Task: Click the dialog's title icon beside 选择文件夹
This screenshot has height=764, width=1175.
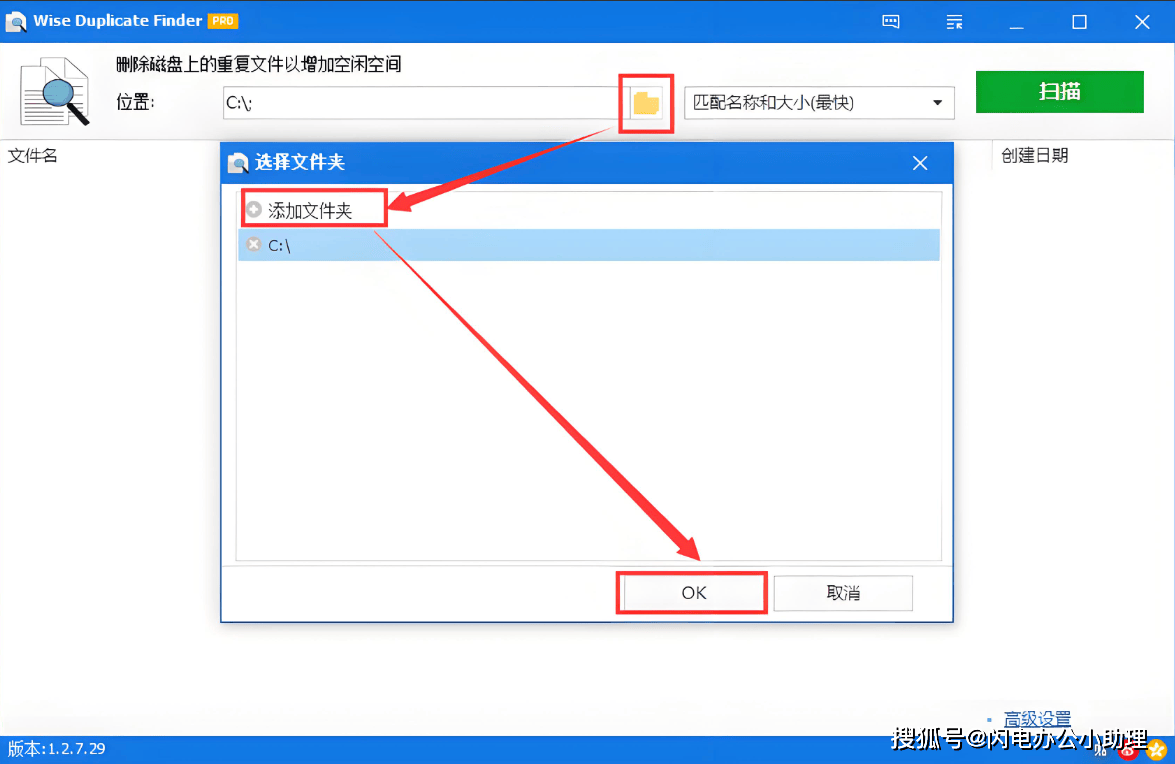Action: point(238,163)
